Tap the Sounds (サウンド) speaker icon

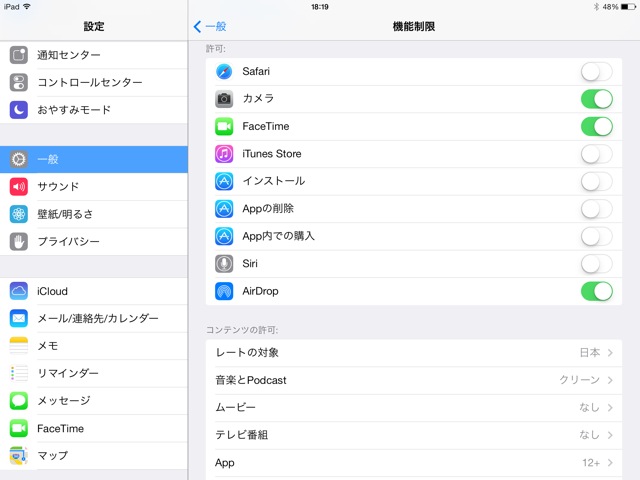point(19,187)
